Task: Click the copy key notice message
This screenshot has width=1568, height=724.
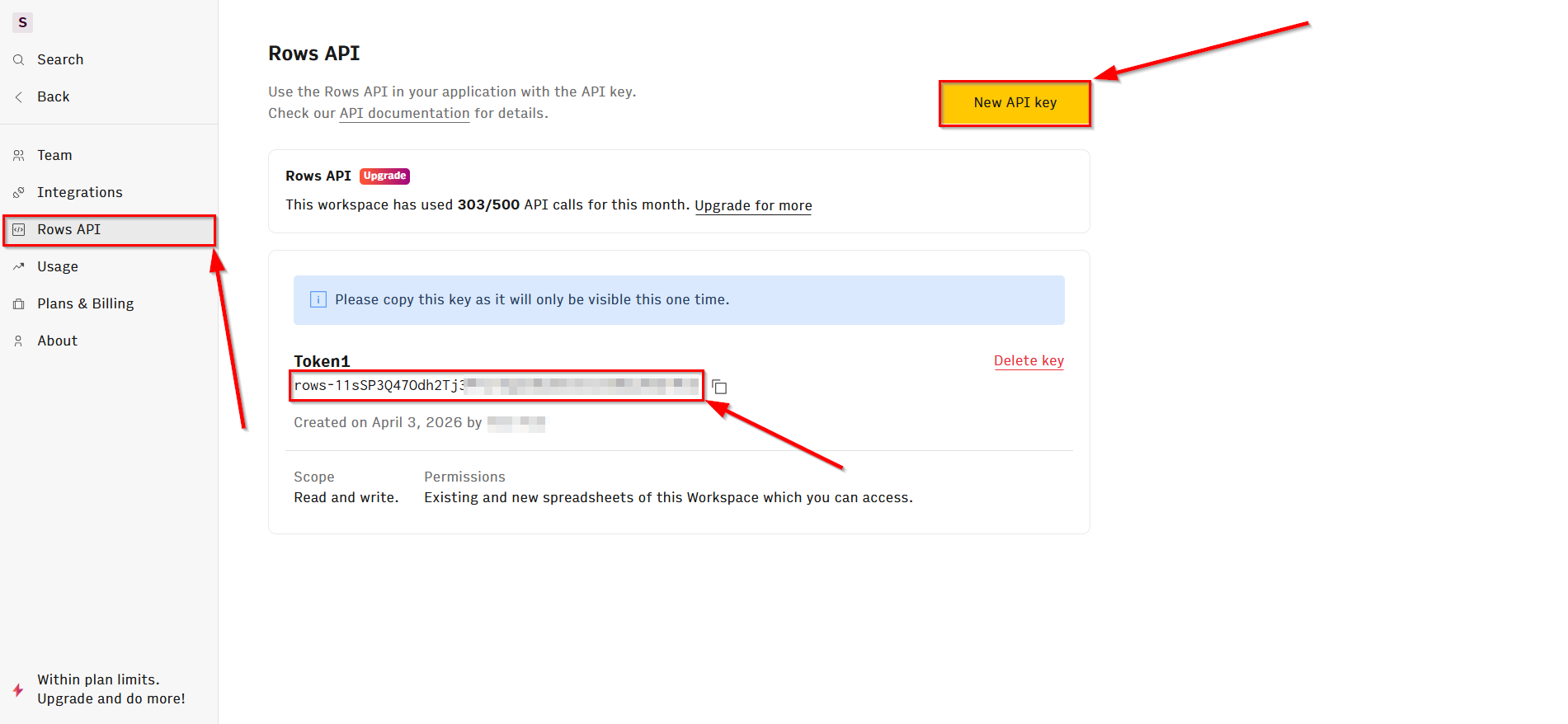Action: (532, 299)
